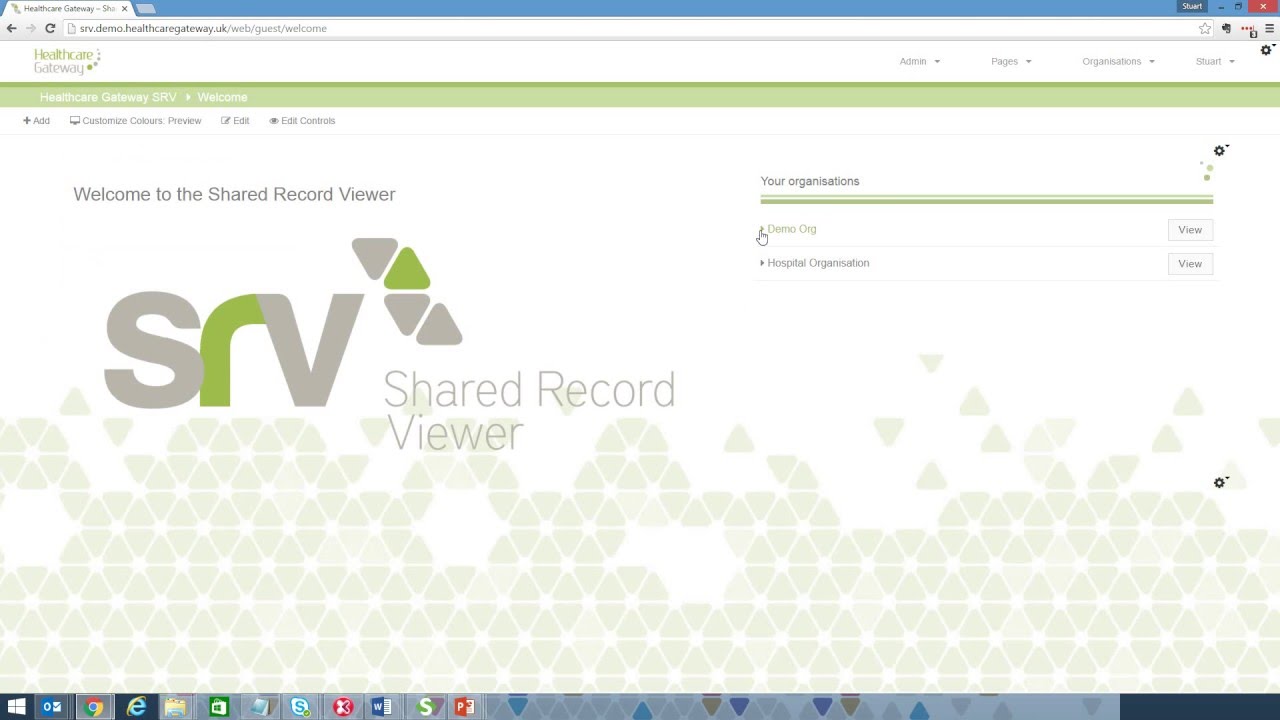Click the 'Your organisations' heading text
The image size is (1280, 720).
pyautogui.click(x=810, y=181)
